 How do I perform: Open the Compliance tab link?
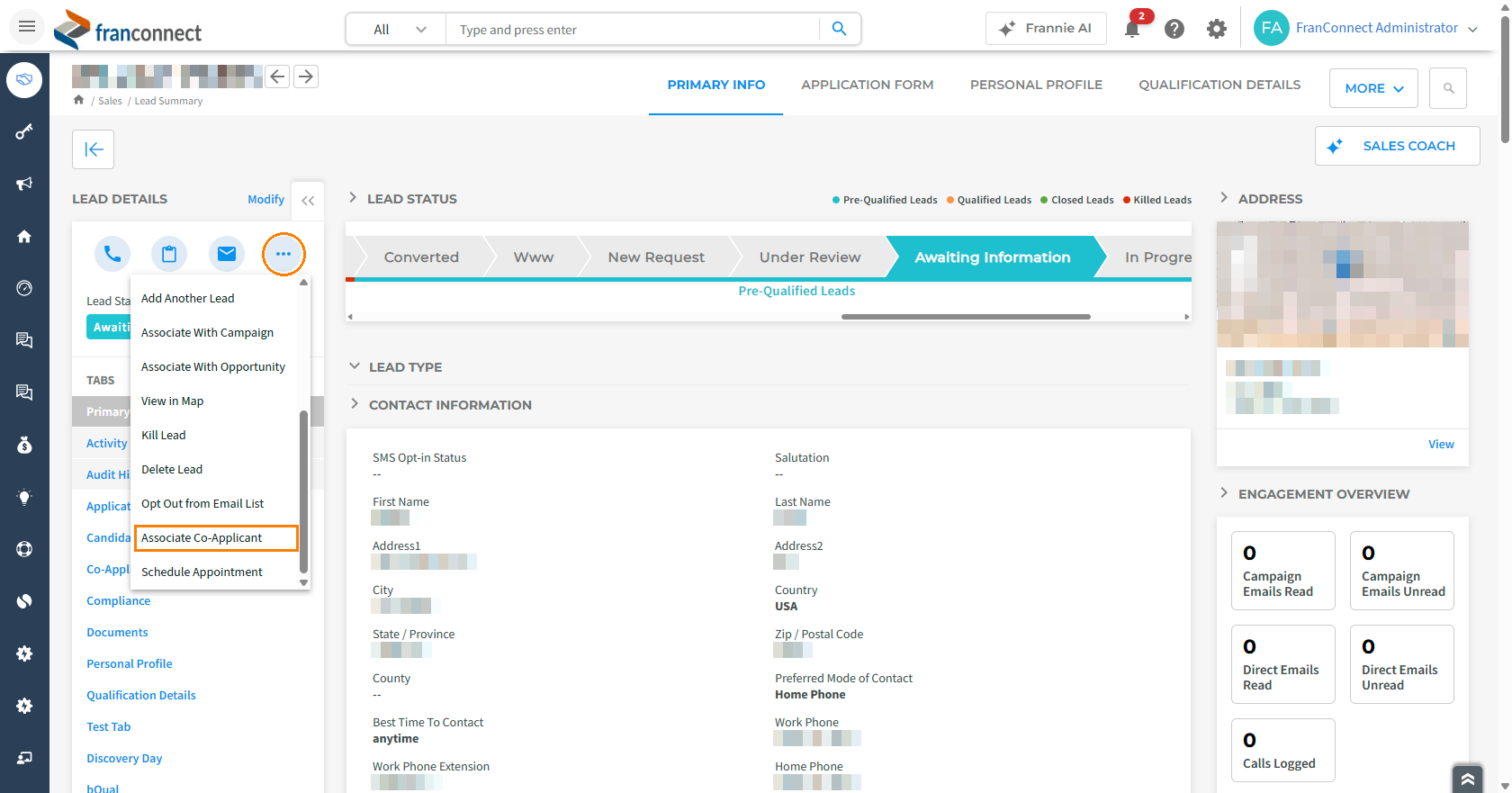pos(119,600)
